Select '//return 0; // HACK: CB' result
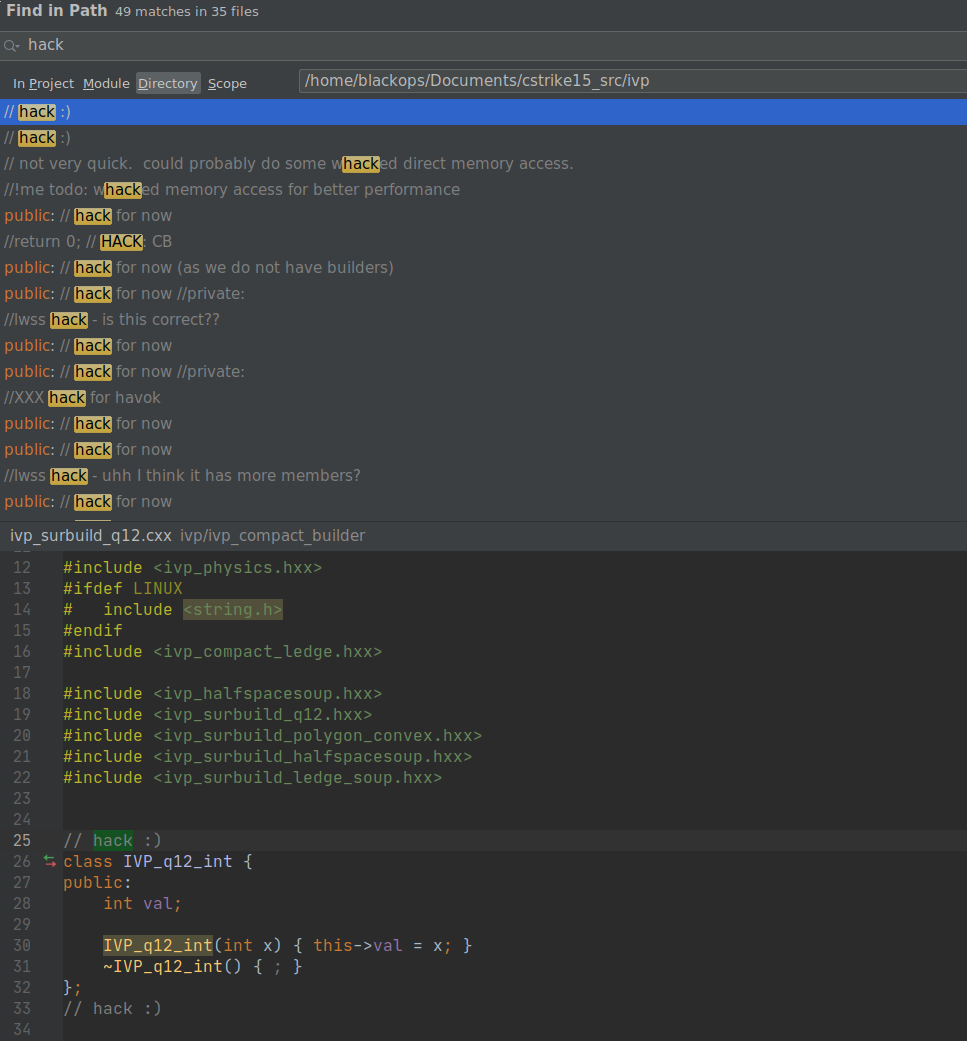This screenshot has height=1041, width=967. pyautogui.click(x=88, y=242)
